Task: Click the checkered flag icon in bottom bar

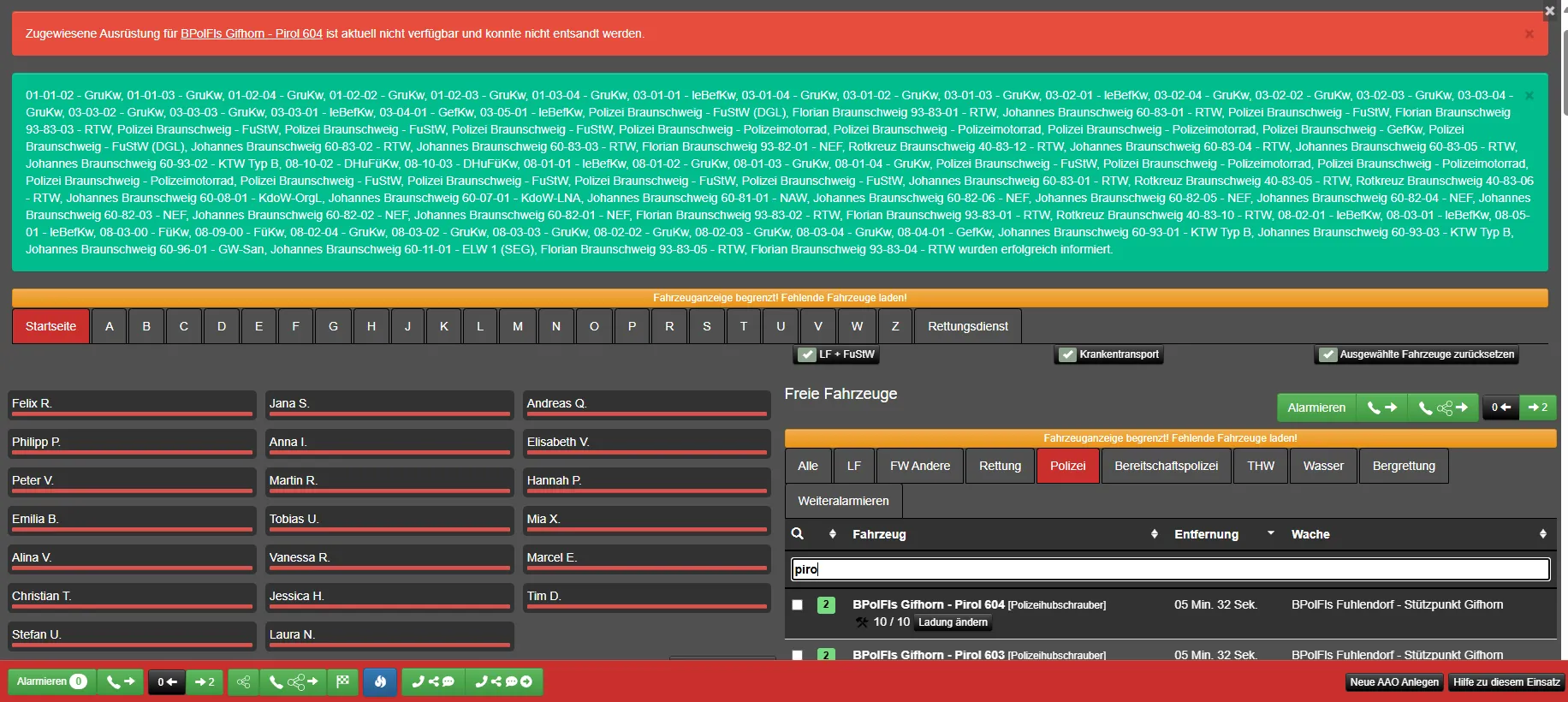Action: point(342,681)
